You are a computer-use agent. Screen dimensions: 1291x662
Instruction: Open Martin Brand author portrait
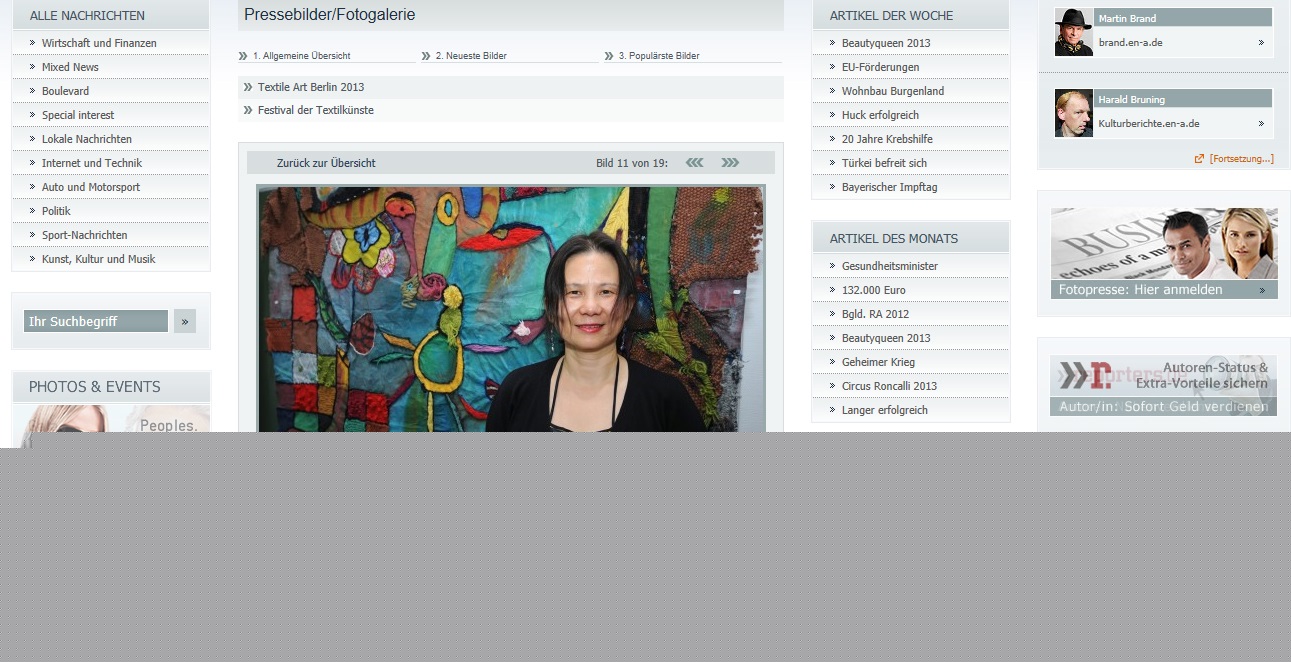[1074, 32]
